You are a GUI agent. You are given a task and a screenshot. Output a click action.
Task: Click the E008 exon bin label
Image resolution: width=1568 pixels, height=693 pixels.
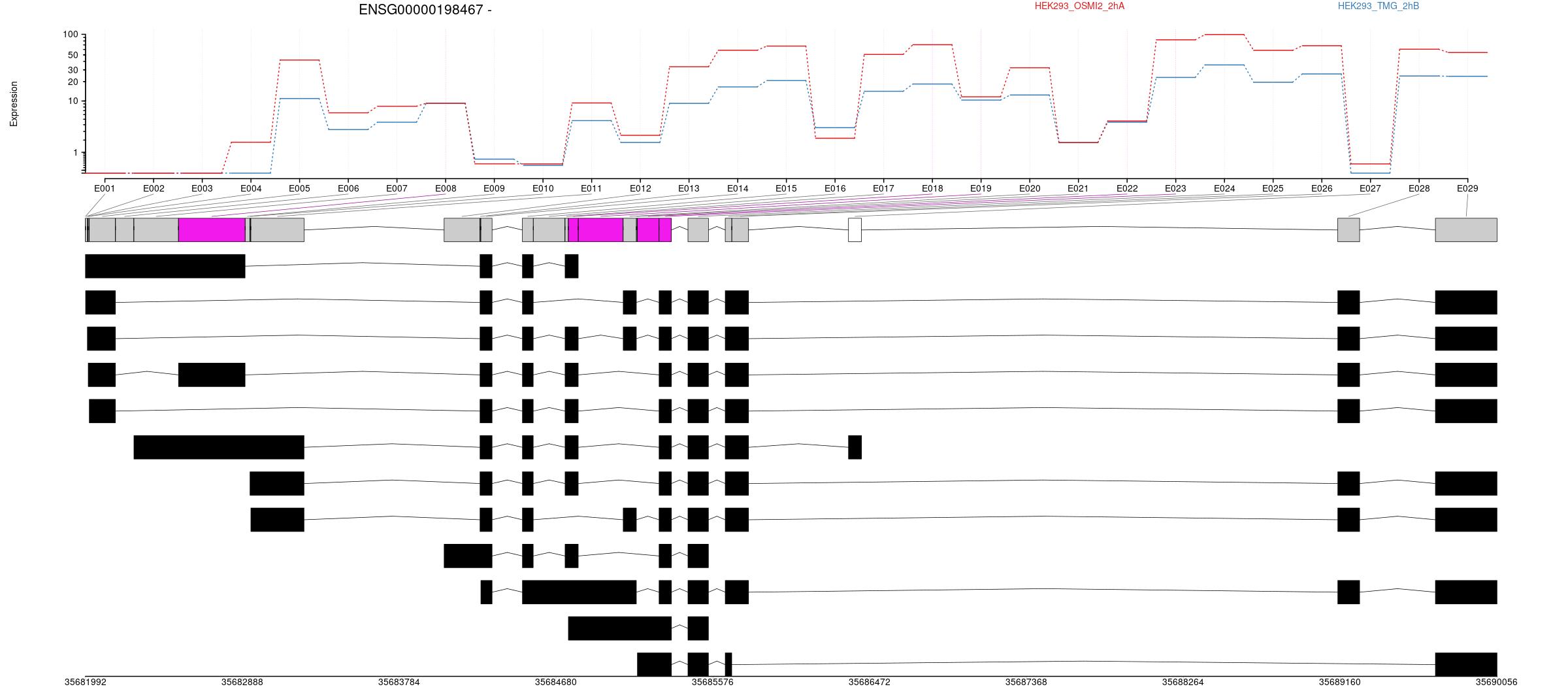pos(446,188)
